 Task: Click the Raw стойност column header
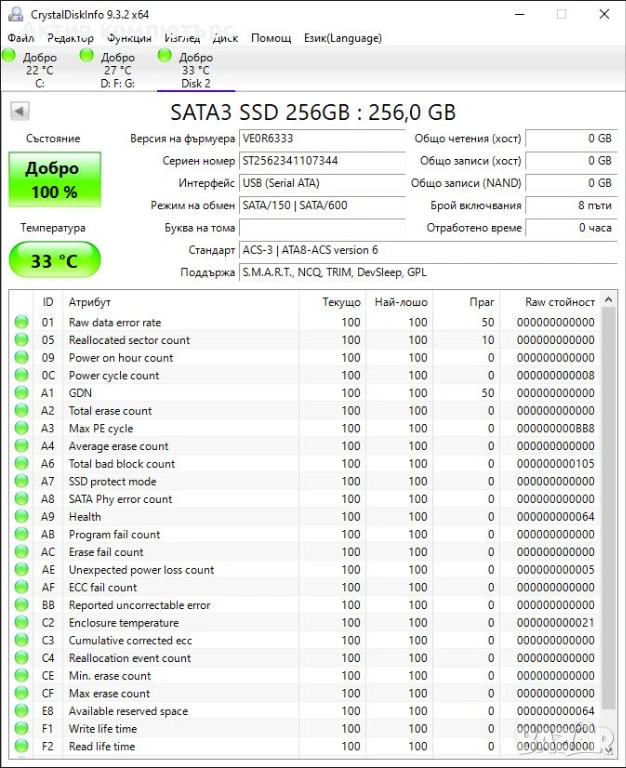coord(560,302)
